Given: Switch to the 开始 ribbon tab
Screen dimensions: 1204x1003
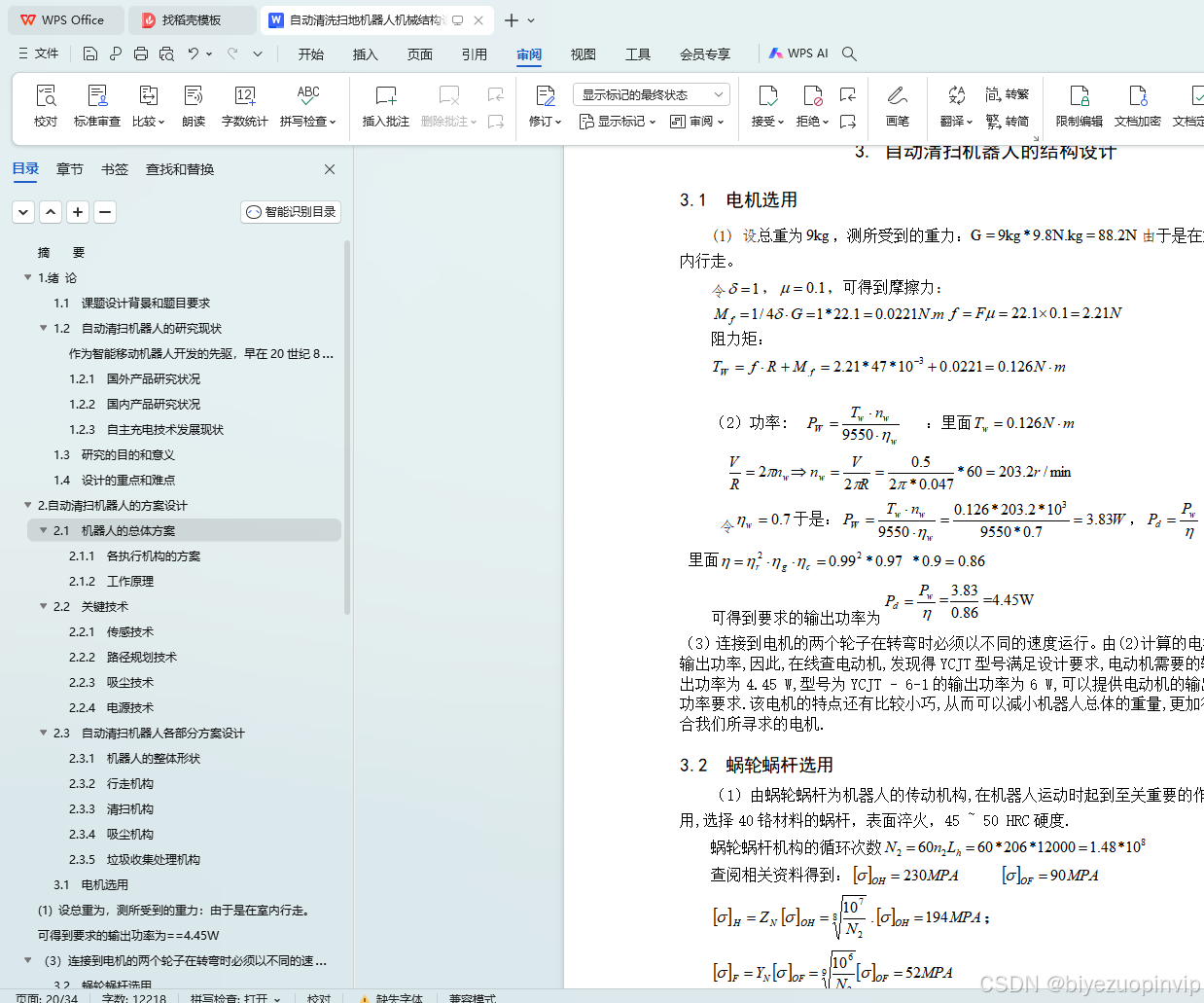Looking at the screenshot, I should click(311, 54).
